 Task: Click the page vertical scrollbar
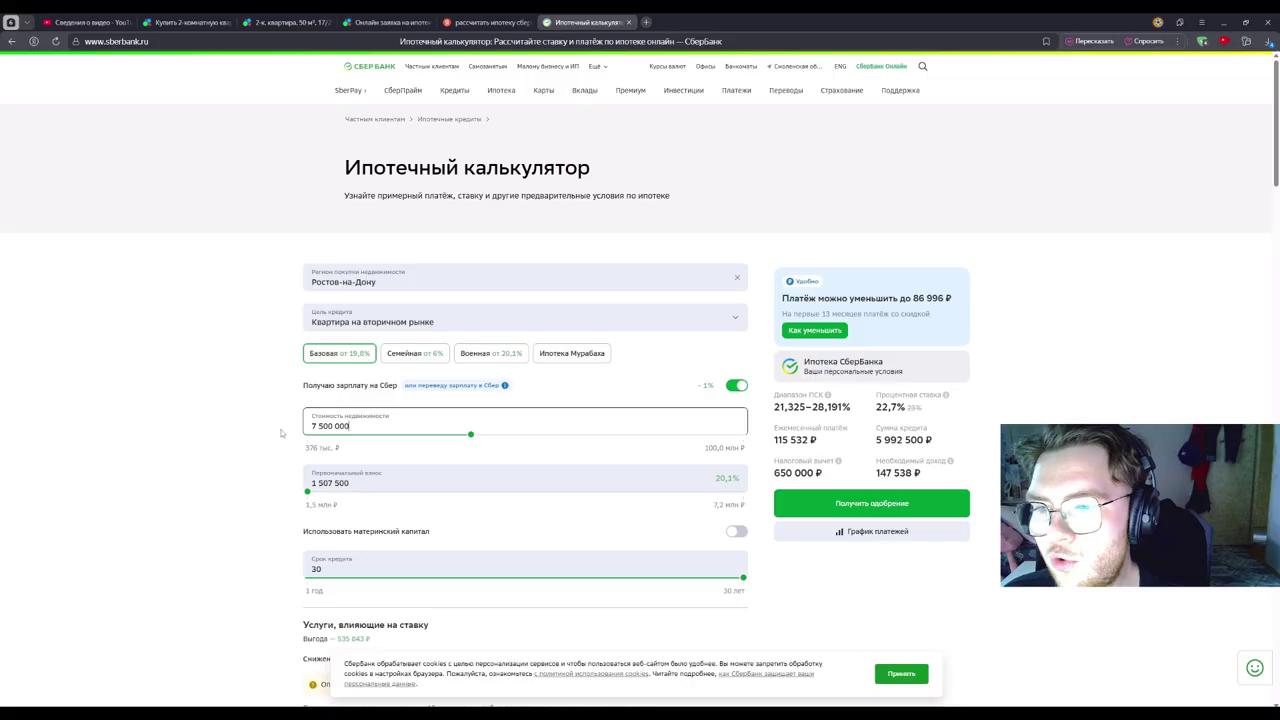(x=1276, y=123)
